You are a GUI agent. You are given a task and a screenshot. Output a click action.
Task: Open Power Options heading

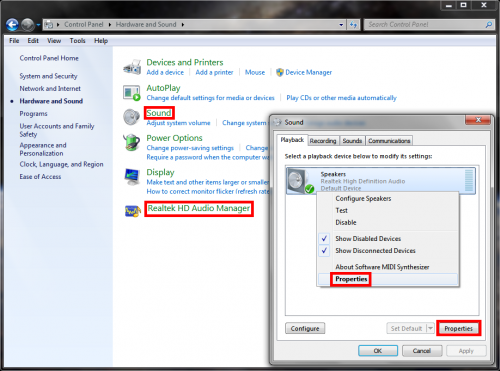[x=174, y=138]
